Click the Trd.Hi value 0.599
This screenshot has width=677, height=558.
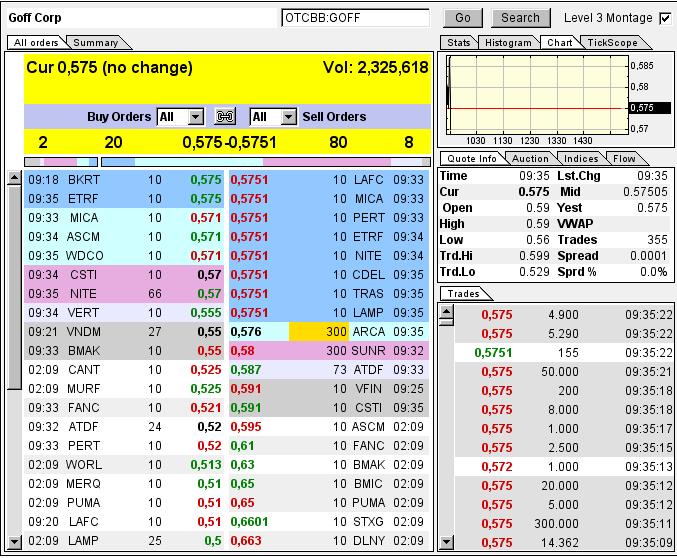click(x=534, y=256)
